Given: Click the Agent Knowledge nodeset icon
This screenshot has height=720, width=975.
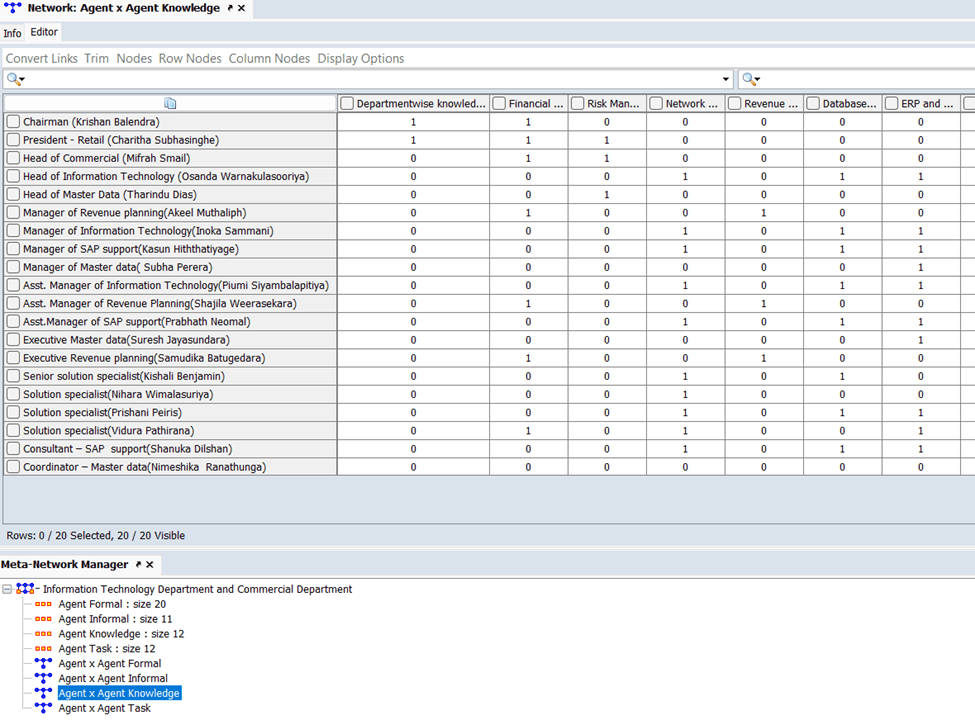Looking at the screenshot, I should (43, 634).
